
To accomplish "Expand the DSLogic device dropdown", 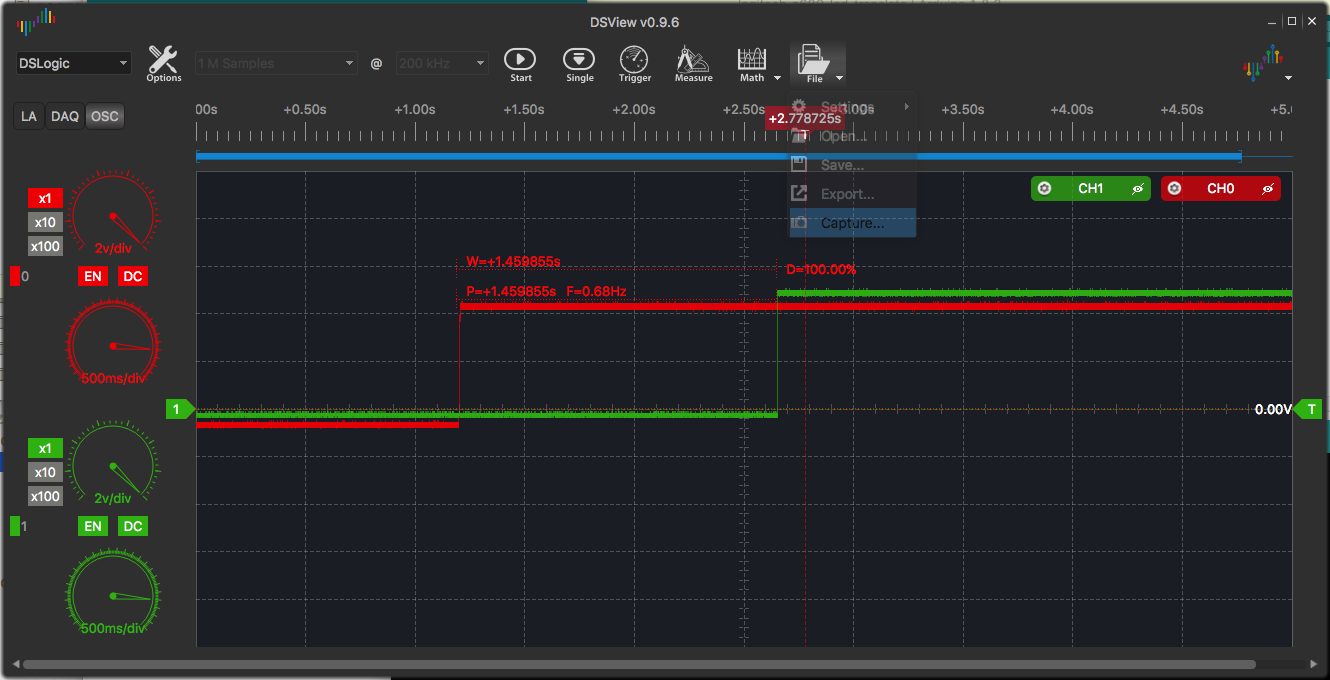I will [74, 63].
